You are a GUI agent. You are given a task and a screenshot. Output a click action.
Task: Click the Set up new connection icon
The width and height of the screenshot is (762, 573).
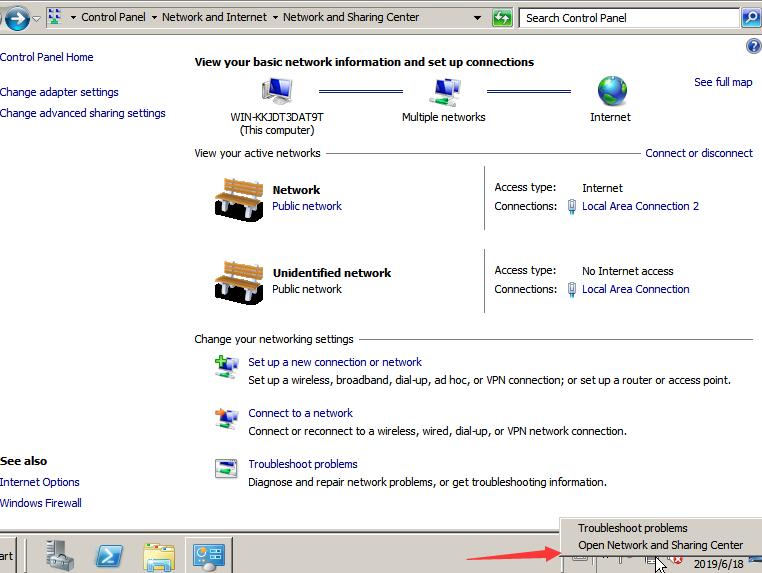pos(227,368)
